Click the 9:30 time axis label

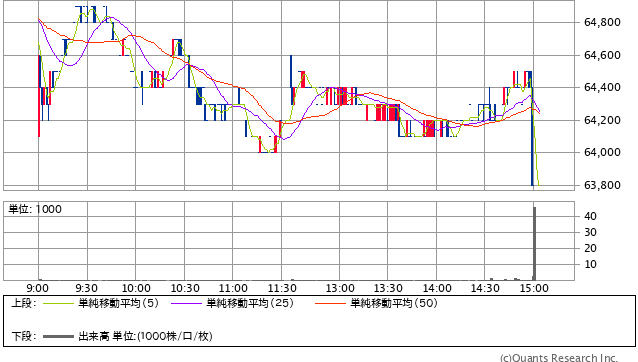pos(86,288)
